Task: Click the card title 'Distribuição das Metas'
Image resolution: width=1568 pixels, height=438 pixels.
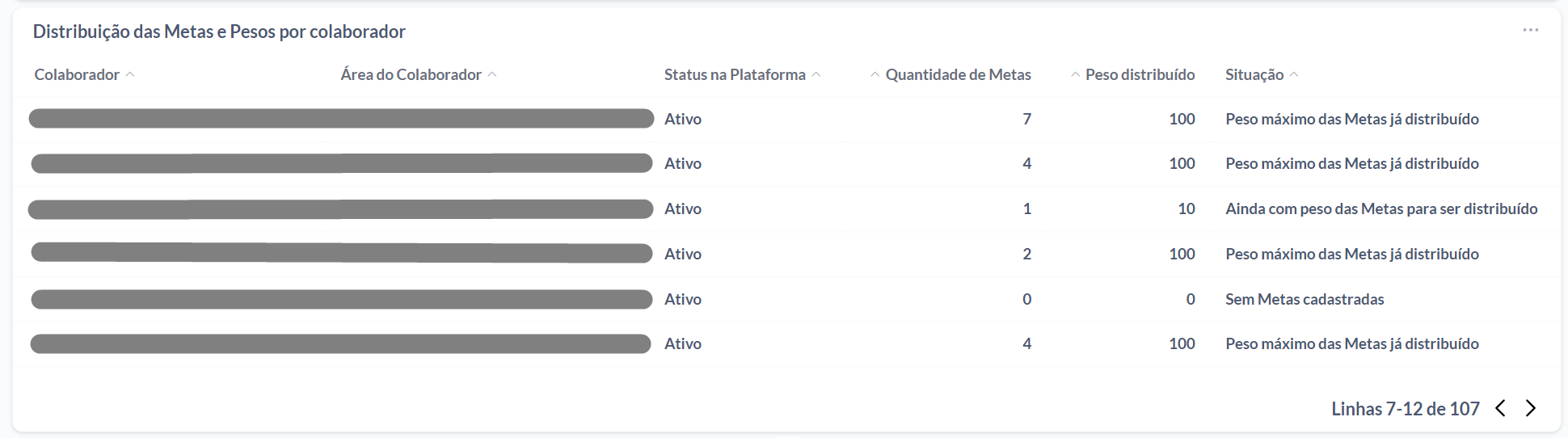Action: pyautogui.click(x=219, y=32)
